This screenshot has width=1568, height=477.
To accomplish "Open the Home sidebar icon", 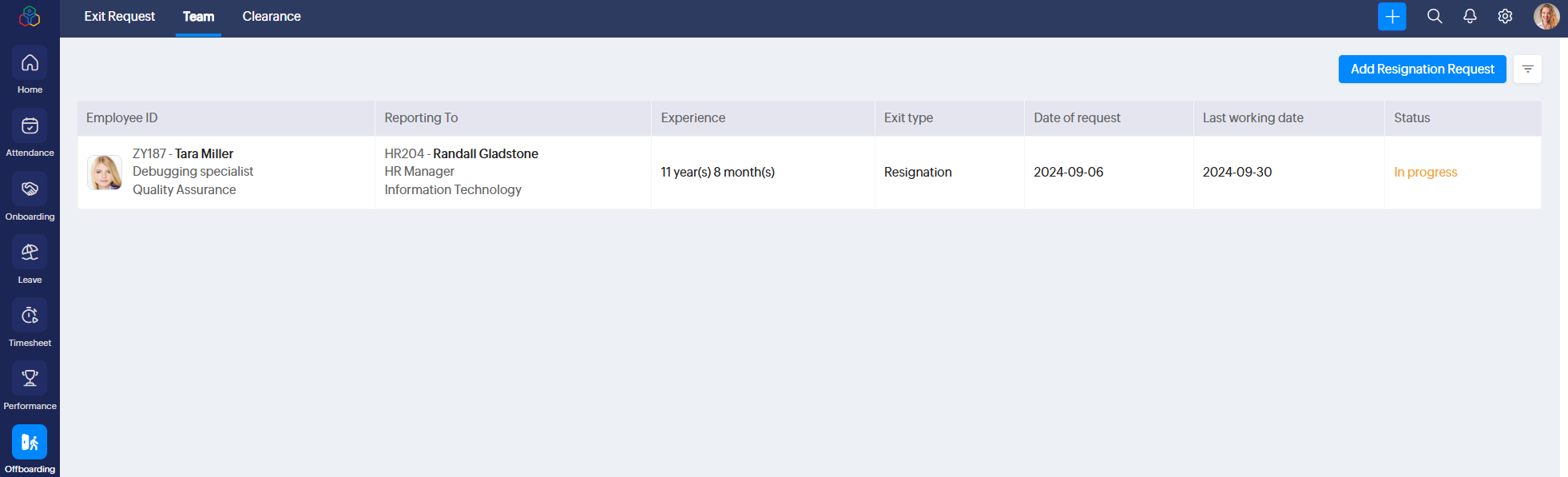I will 30,62.
